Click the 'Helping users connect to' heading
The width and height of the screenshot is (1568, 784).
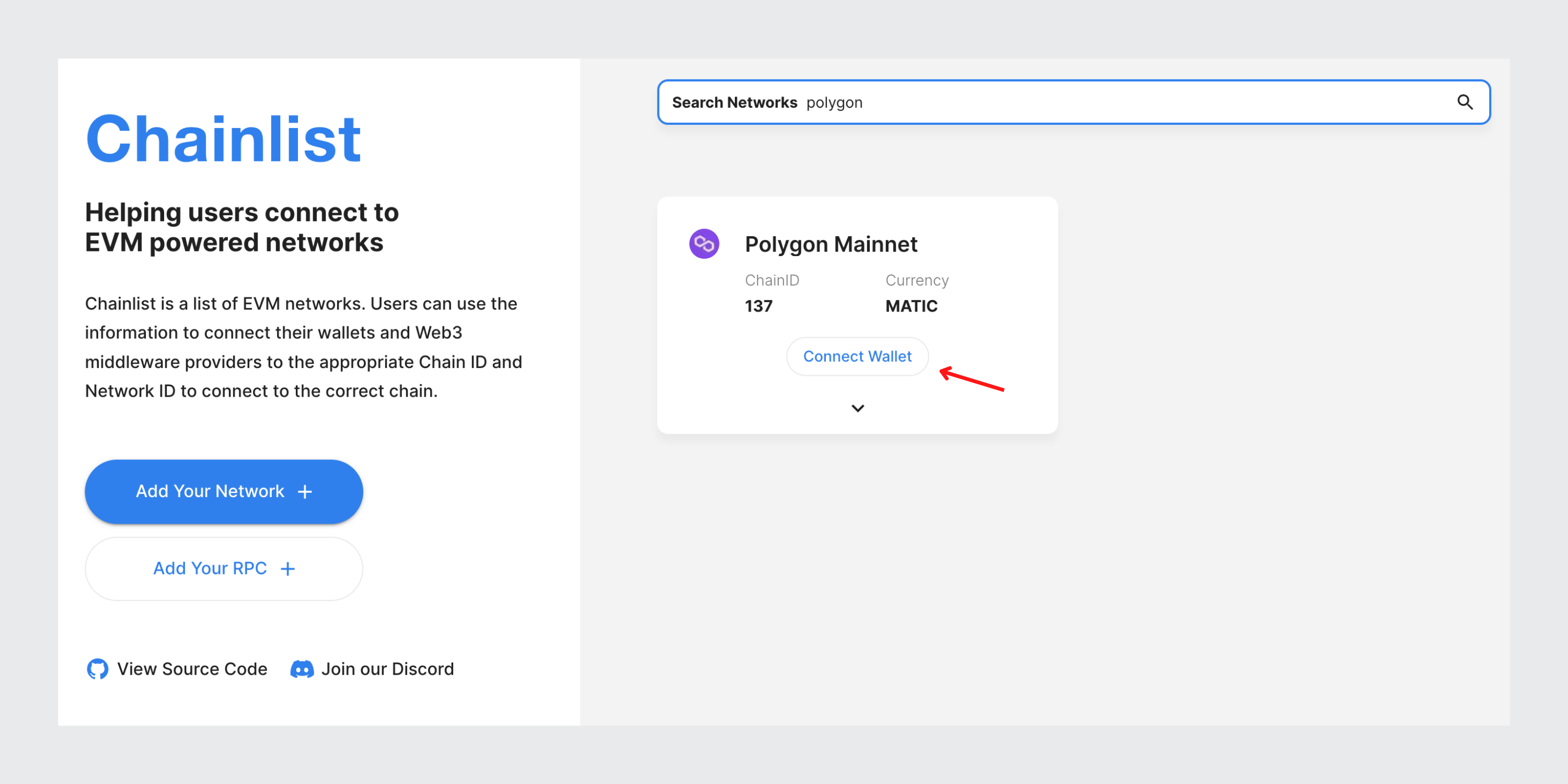click(x=241, y=227)
